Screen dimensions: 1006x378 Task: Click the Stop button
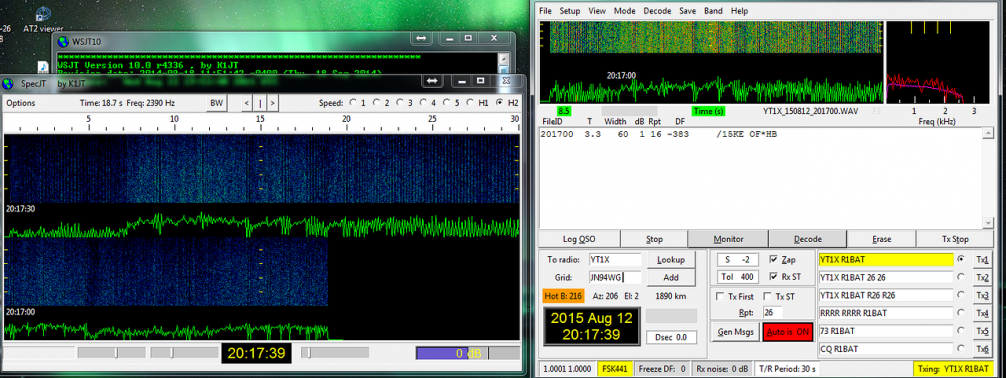pos(654,239)
